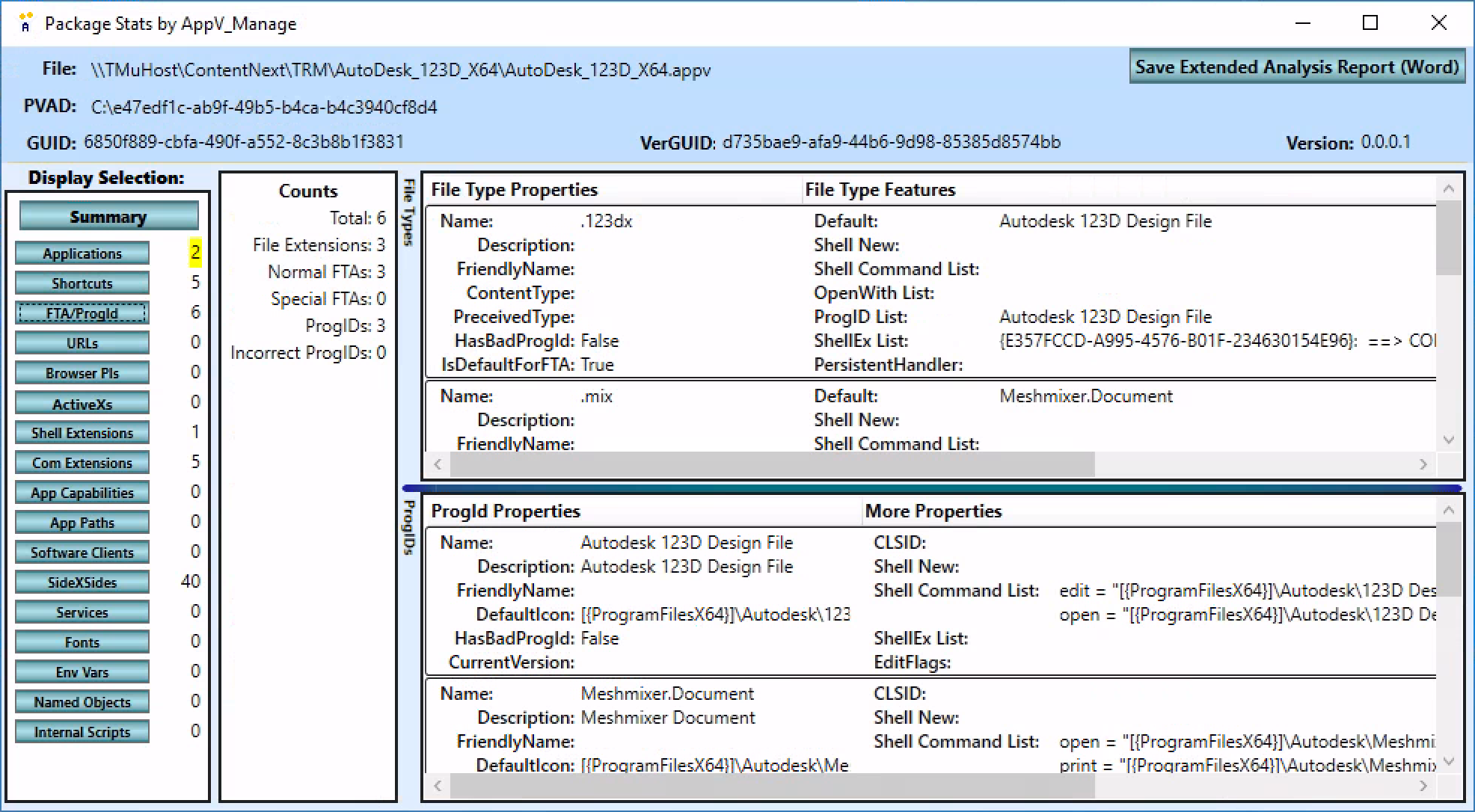Click the splitter between File Types and ProgIDs
The width and height of the screenshot is (1475, 812).
[x=932, y=488]
